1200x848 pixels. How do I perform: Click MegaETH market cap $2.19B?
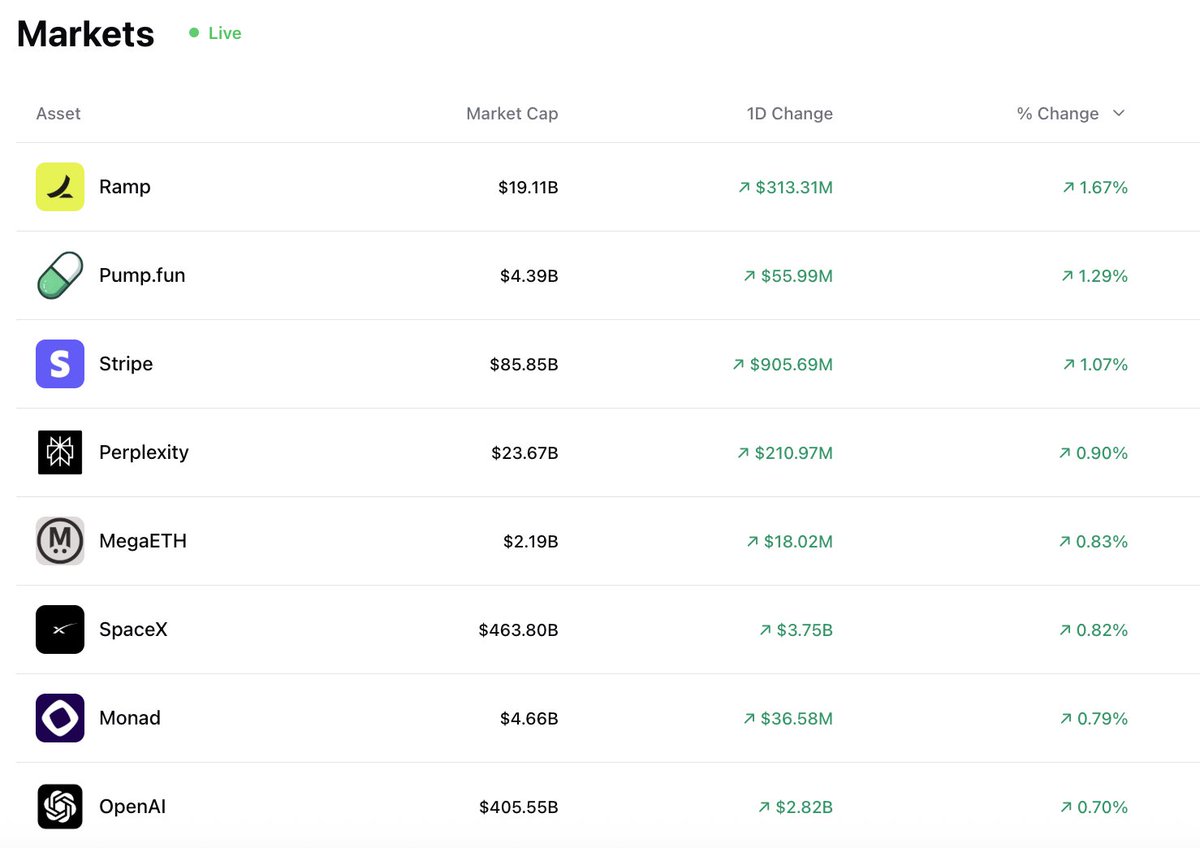pyautogui.click(x=531, y=541)
